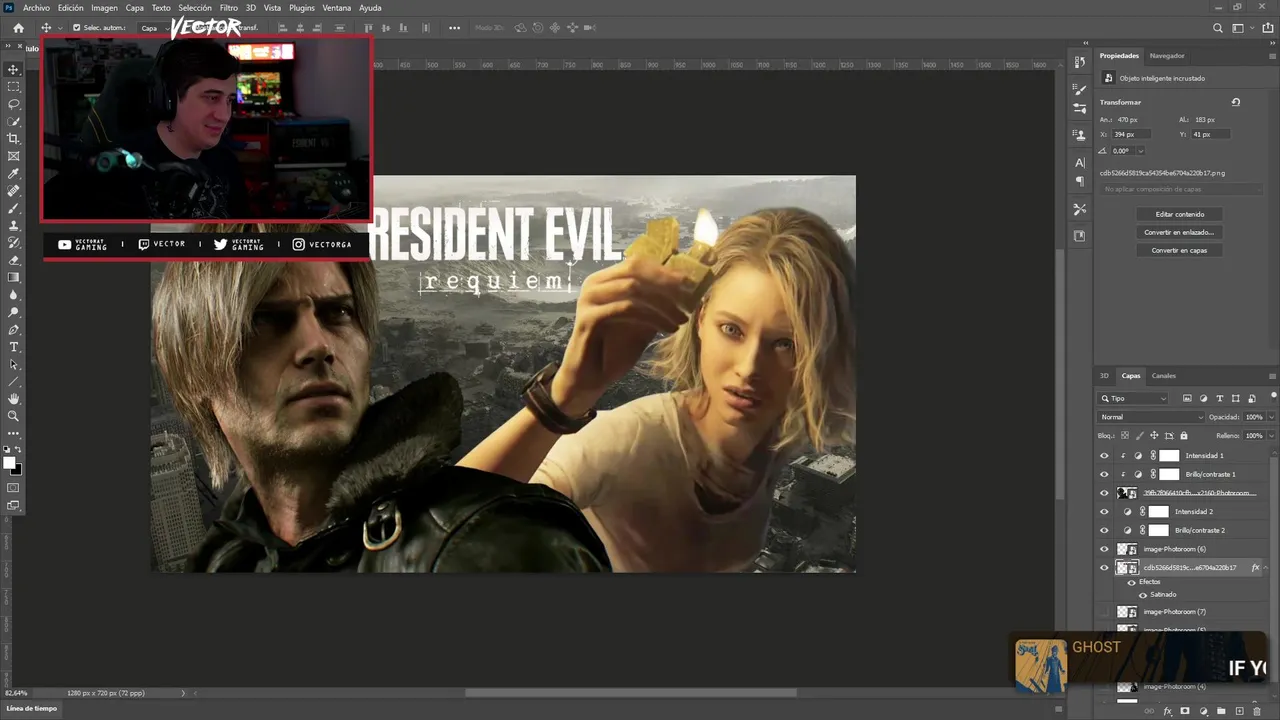Select the Crop tool
This screenshot has width=1280, height=720.
click(x=14, y=139)
